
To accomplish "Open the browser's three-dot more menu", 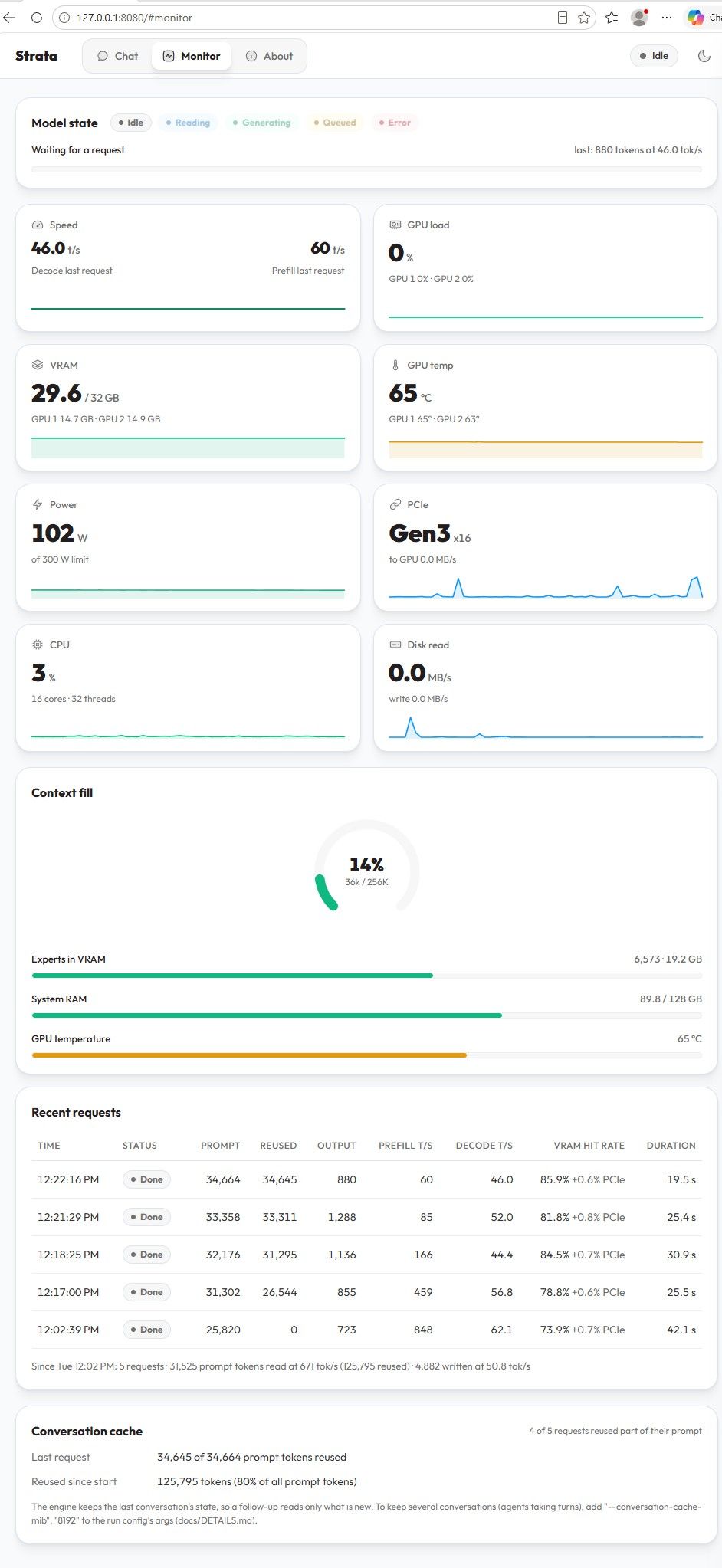I will pyautogui.click(x=667, y=17).
